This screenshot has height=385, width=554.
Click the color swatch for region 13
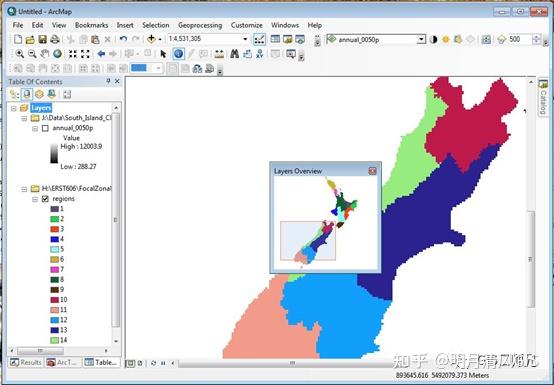click(x=54, y=330)
